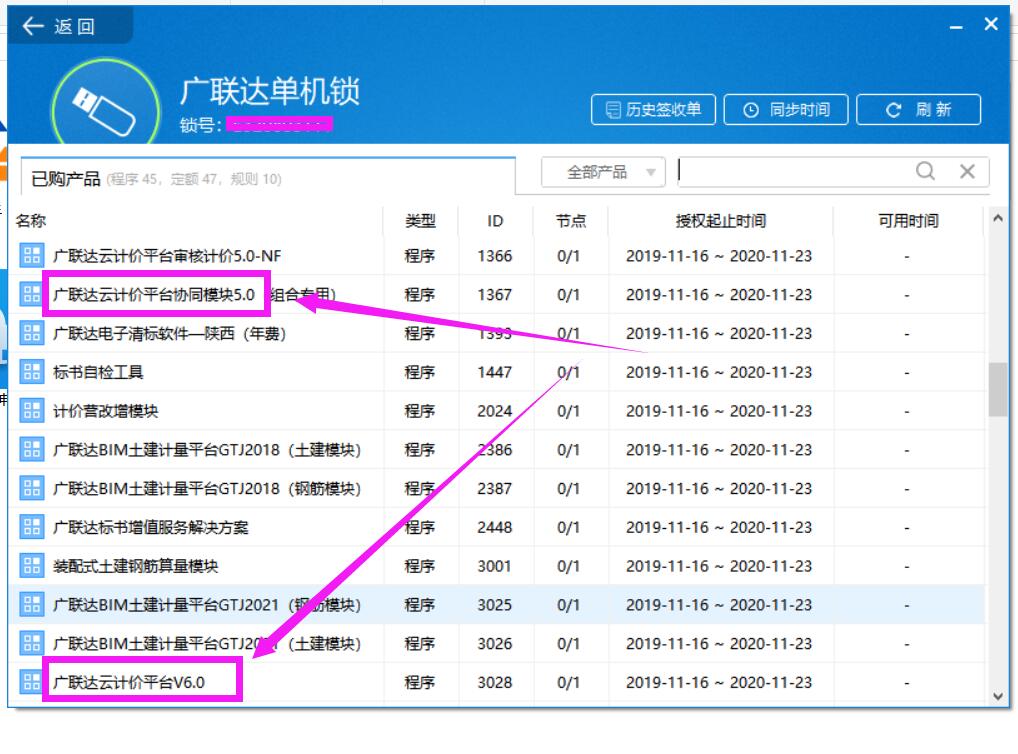Screen dimensions: 1018x754
Task: Click the 0/1 node cell in row 2448
Action: [568, 527]
